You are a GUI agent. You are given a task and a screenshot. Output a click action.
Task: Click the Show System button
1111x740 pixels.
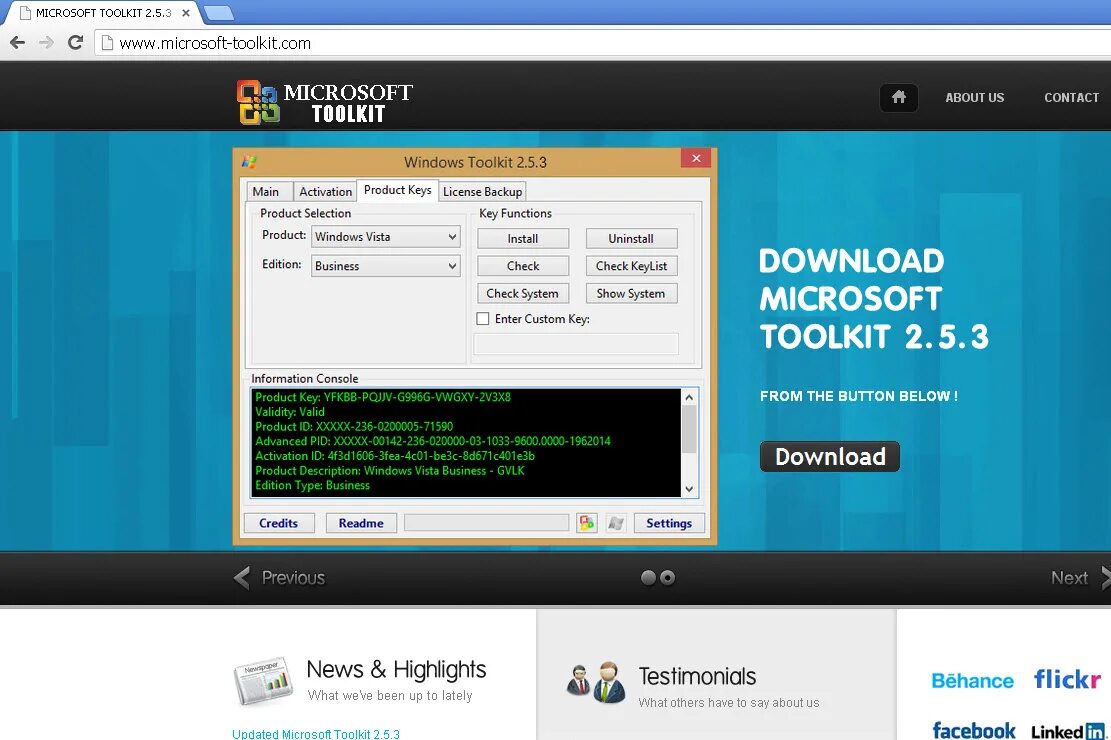[631, 293]
